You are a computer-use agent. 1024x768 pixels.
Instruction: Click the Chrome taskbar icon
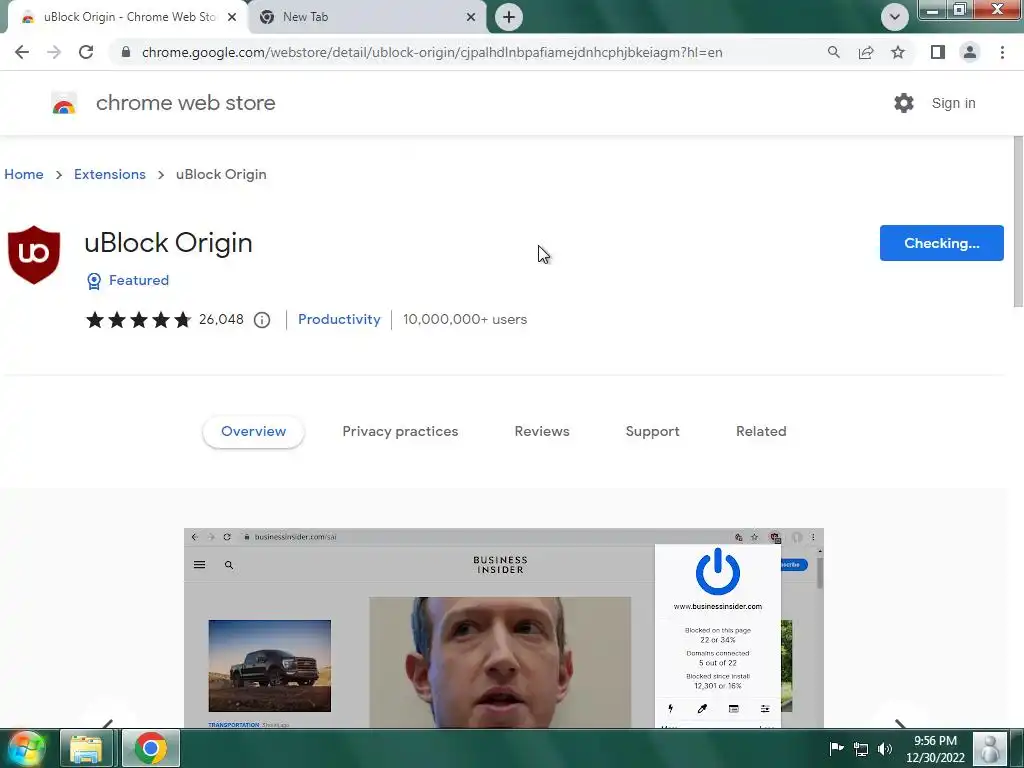(150, 748)
